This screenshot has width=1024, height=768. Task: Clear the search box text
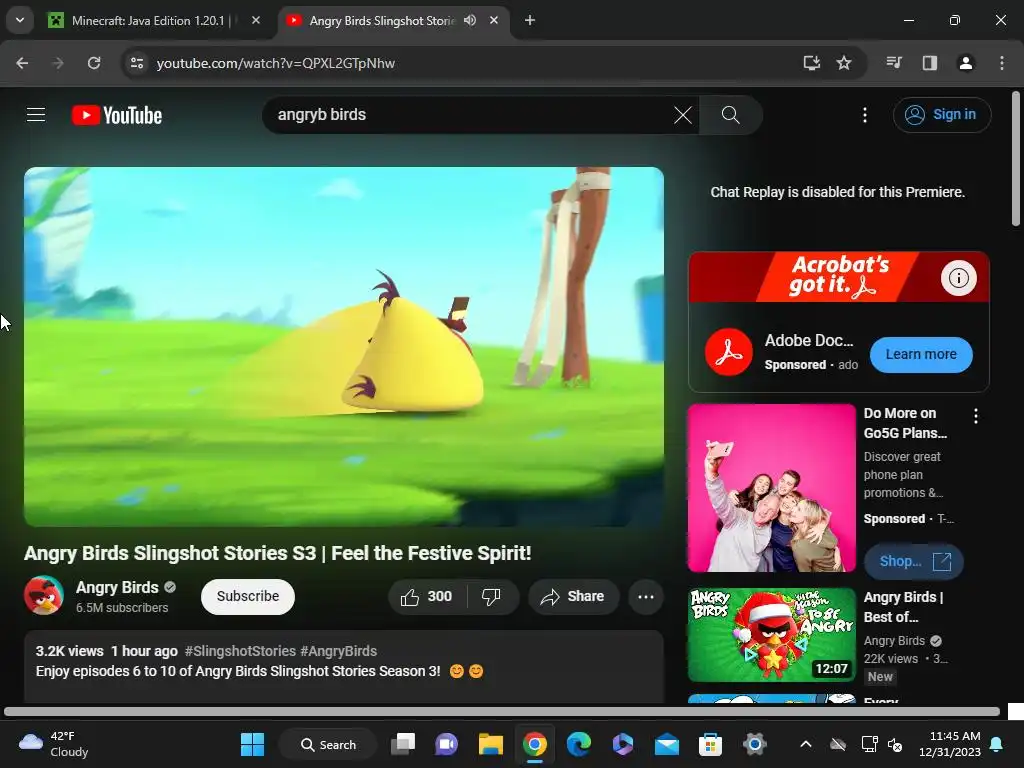click(682, 115)
